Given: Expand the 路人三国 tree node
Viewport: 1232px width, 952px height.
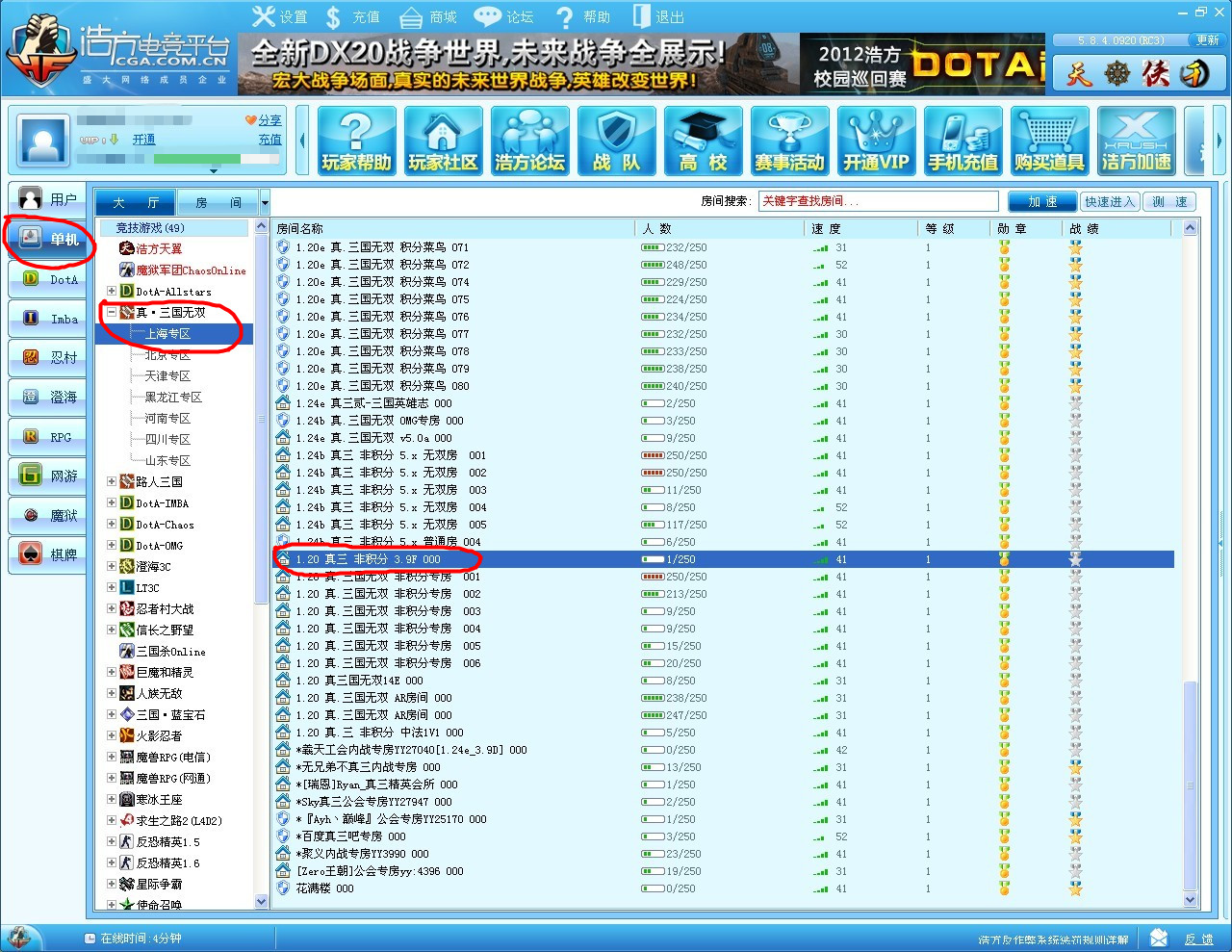Looking at the screenshot, I should click(112, 481).
